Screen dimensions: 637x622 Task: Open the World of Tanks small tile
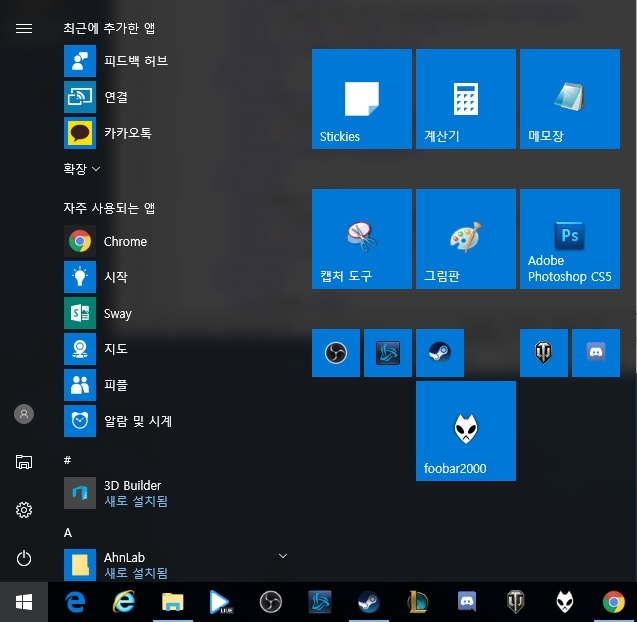[x=544, y=353]
